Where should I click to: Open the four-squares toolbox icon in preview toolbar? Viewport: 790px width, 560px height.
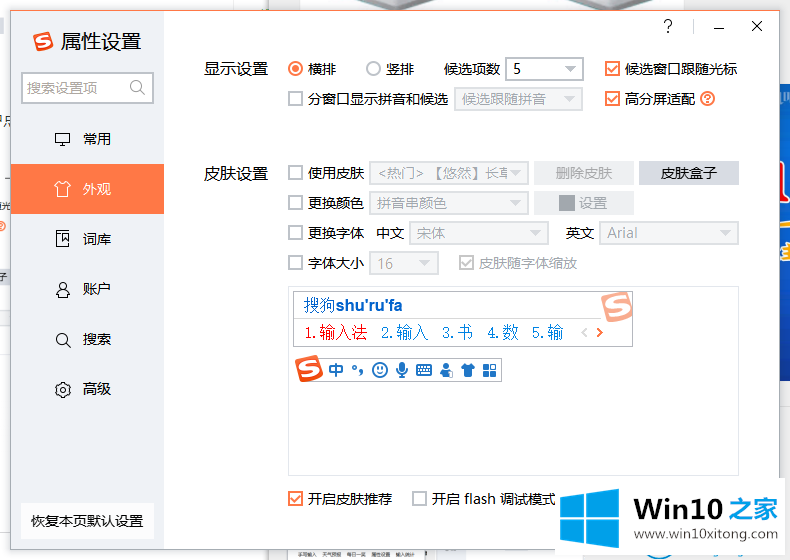[x=490, y=370]
